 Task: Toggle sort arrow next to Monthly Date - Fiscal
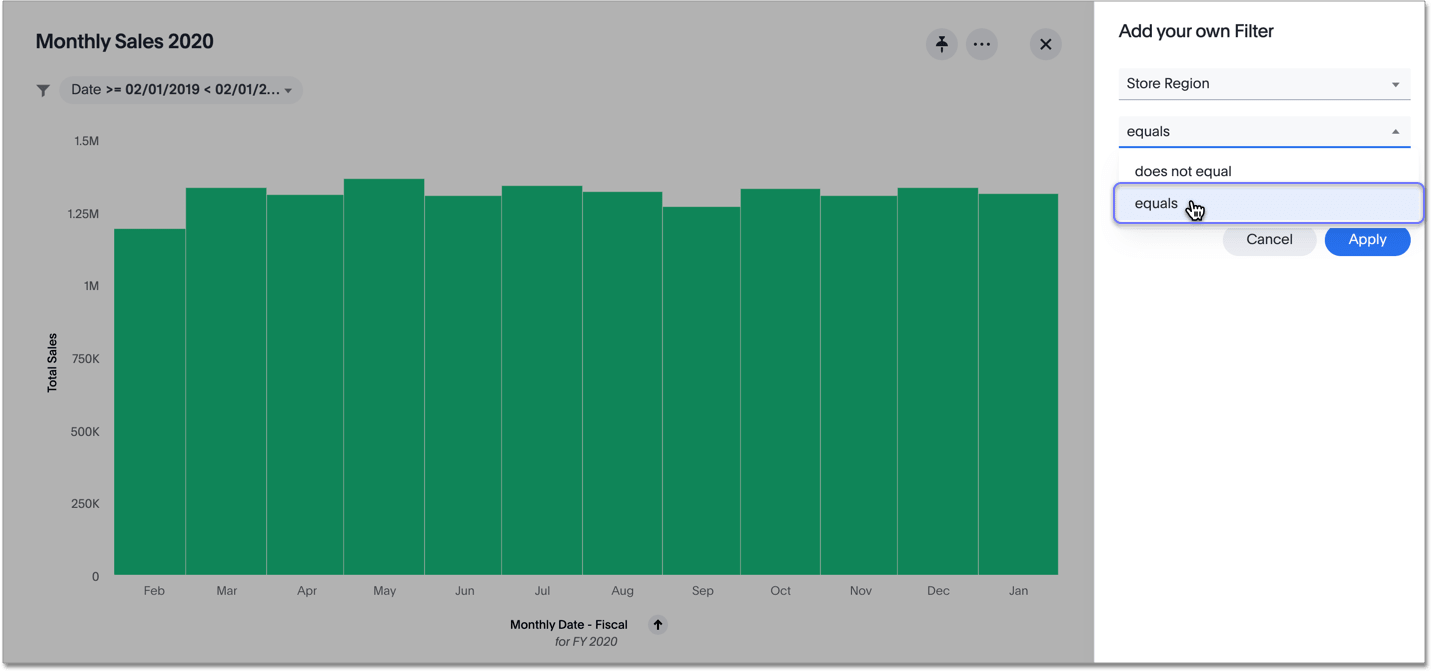click(658, 625)
